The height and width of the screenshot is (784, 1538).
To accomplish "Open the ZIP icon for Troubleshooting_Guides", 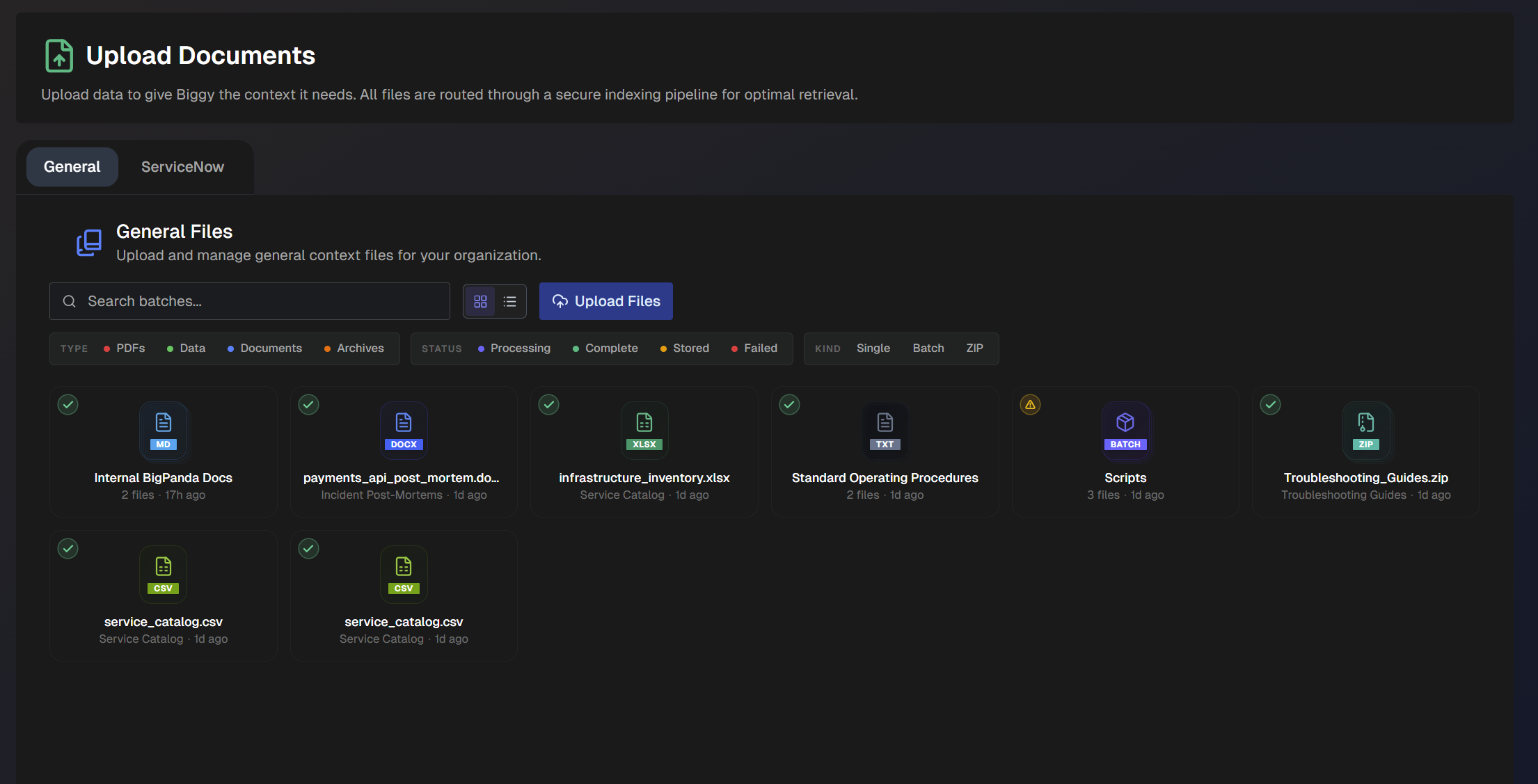I will coord(1366,431).
